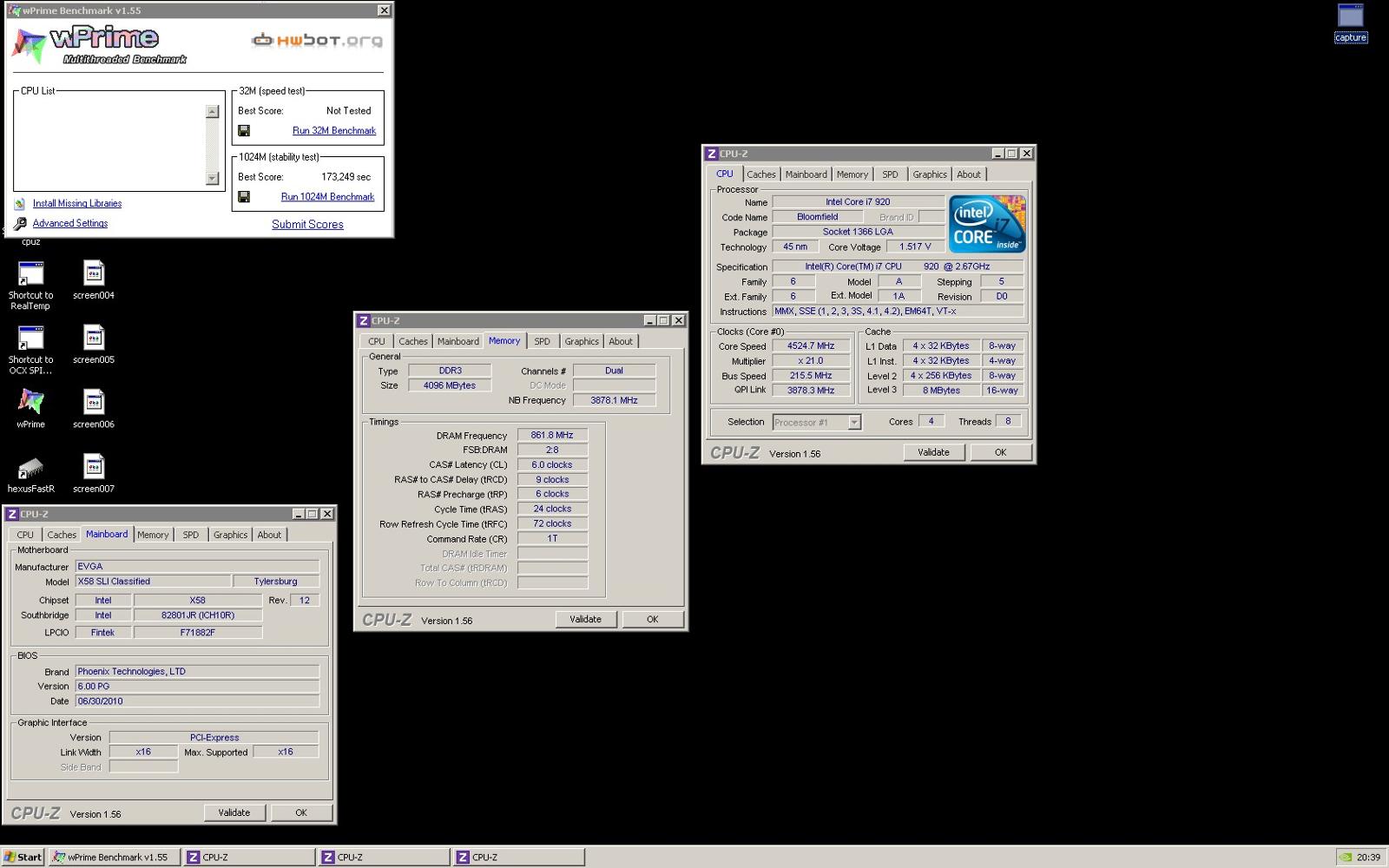Click the DRAM Frequency value 861.8 MHz
Image resolution: width=1389 pixels, height=868 pixels.
point(552,436)
